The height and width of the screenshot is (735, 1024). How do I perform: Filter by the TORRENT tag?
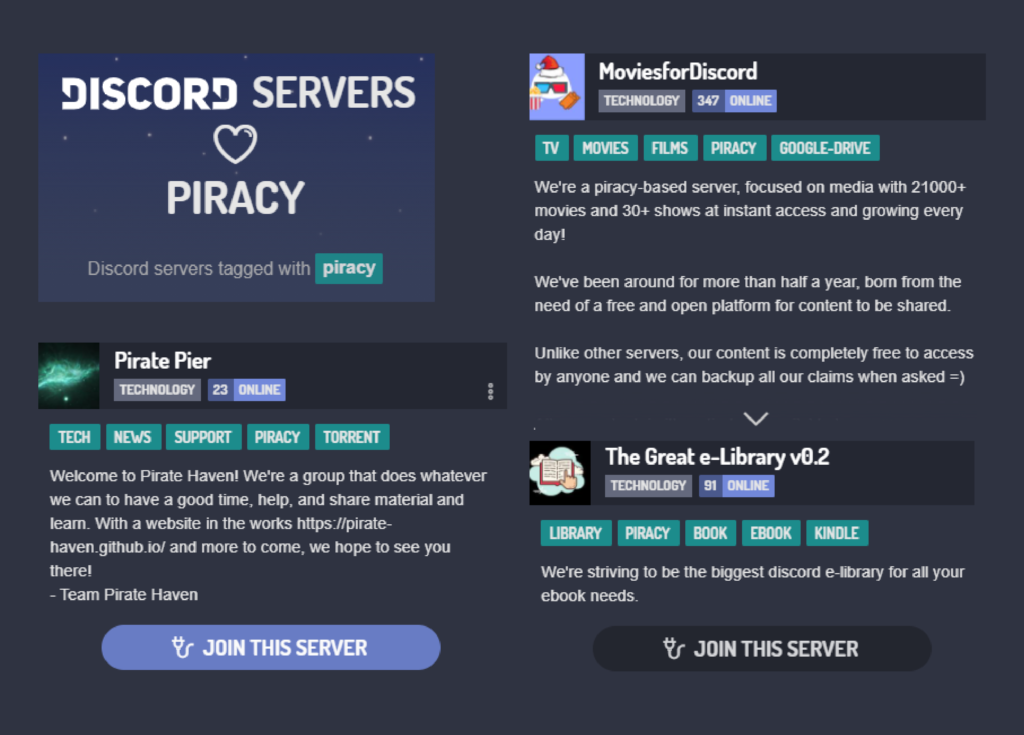coord(352,437)
